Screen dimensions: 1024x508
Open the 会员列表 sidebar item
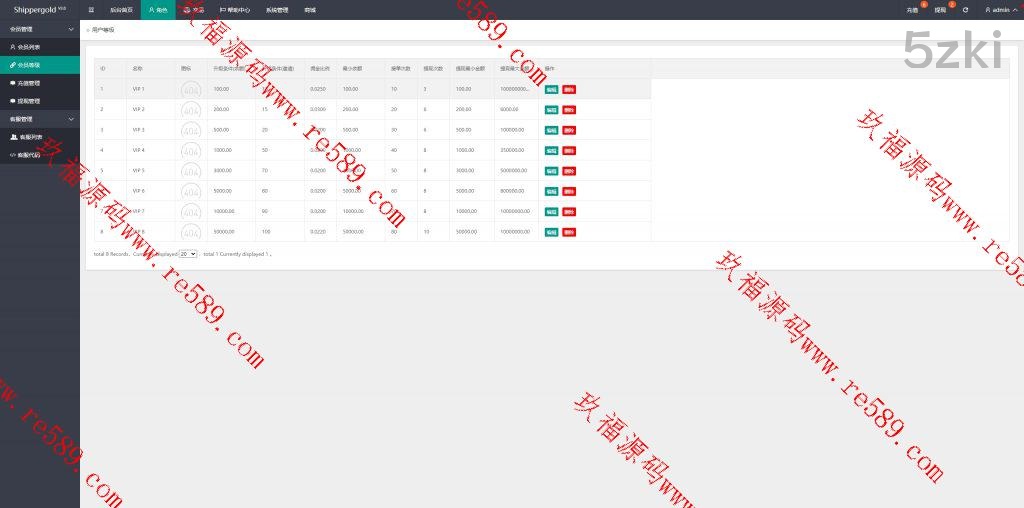pos(29,47)
